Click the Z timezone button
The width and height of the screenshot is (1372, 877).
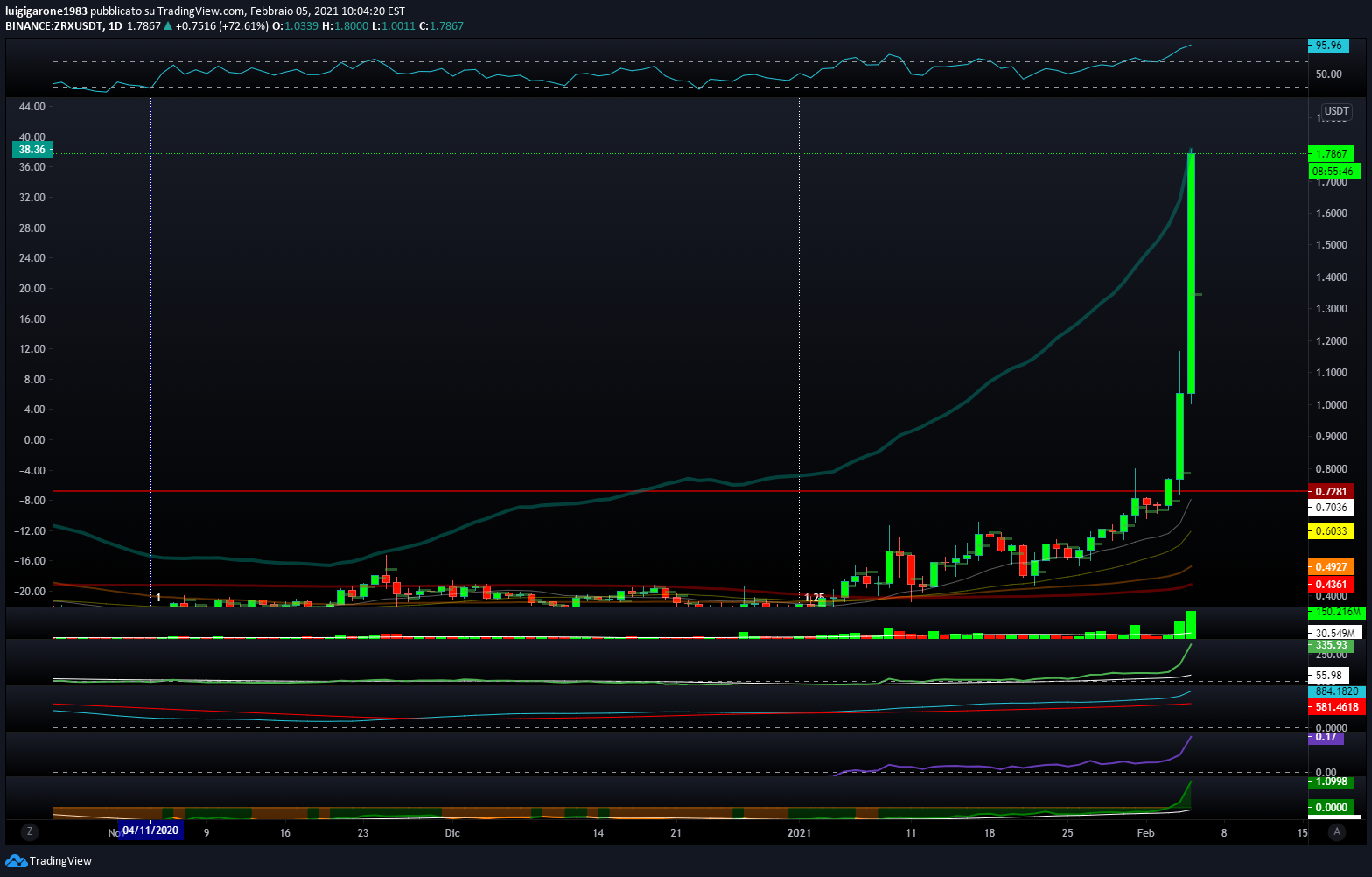point(30,832)
